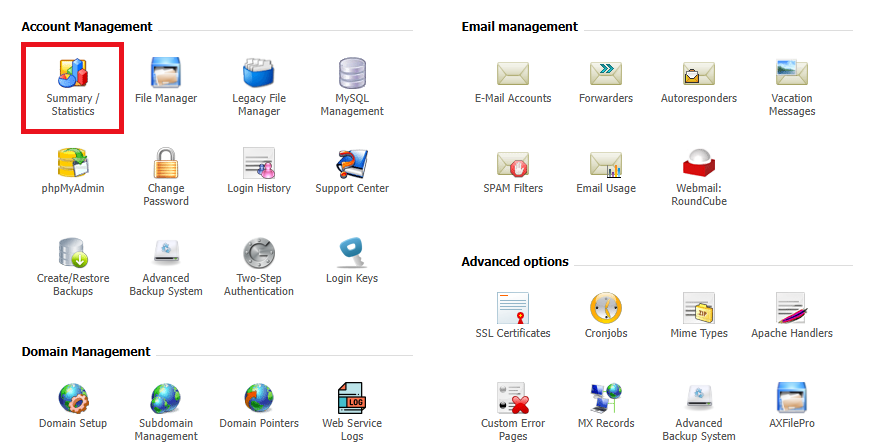
Task: Launch the File Manager icon
Action: [x=166, y=73]
